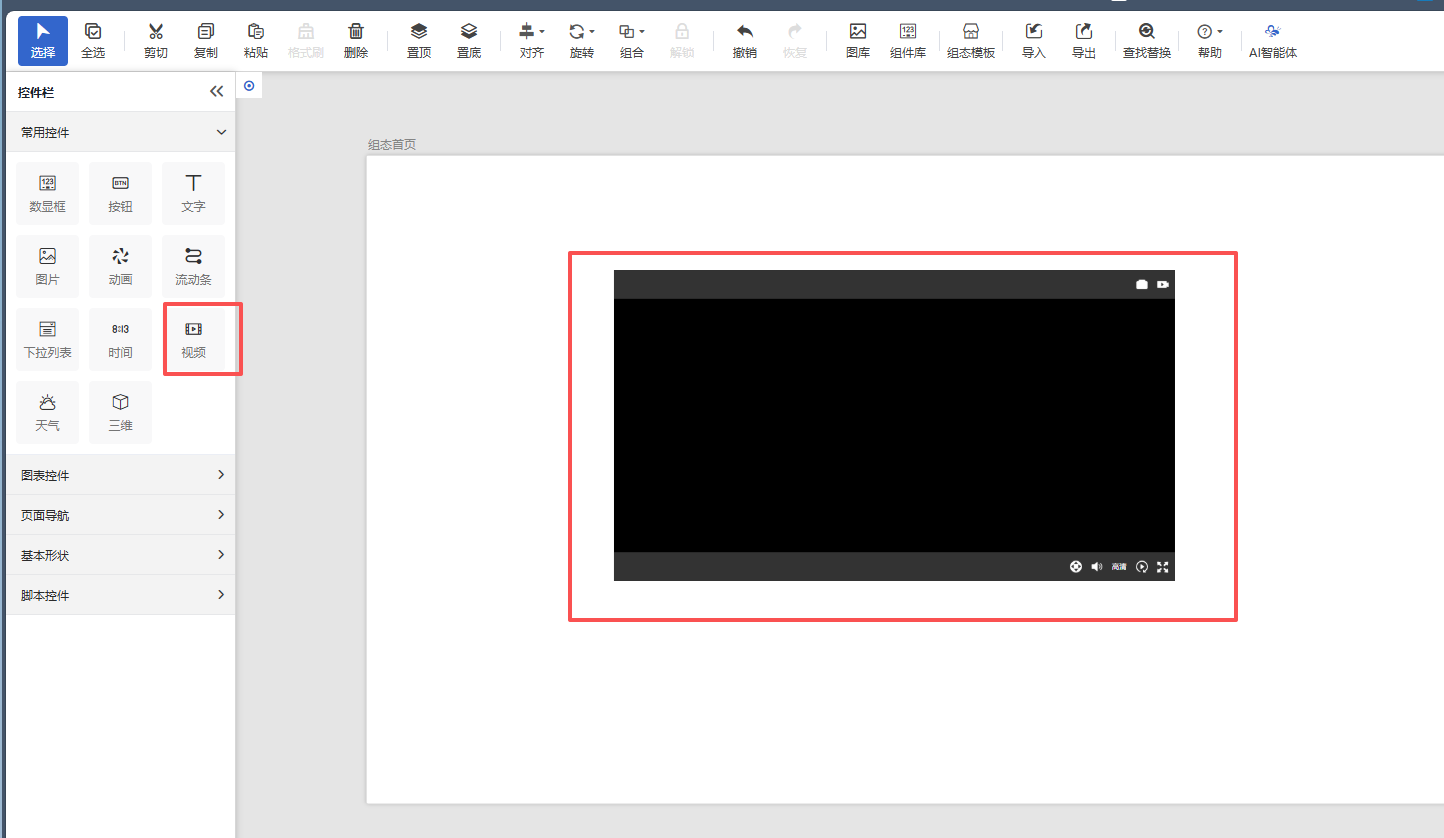Toggle the video player volume icon
The height and width of the screenshot is (838, 1444).
pos(1097,567)
